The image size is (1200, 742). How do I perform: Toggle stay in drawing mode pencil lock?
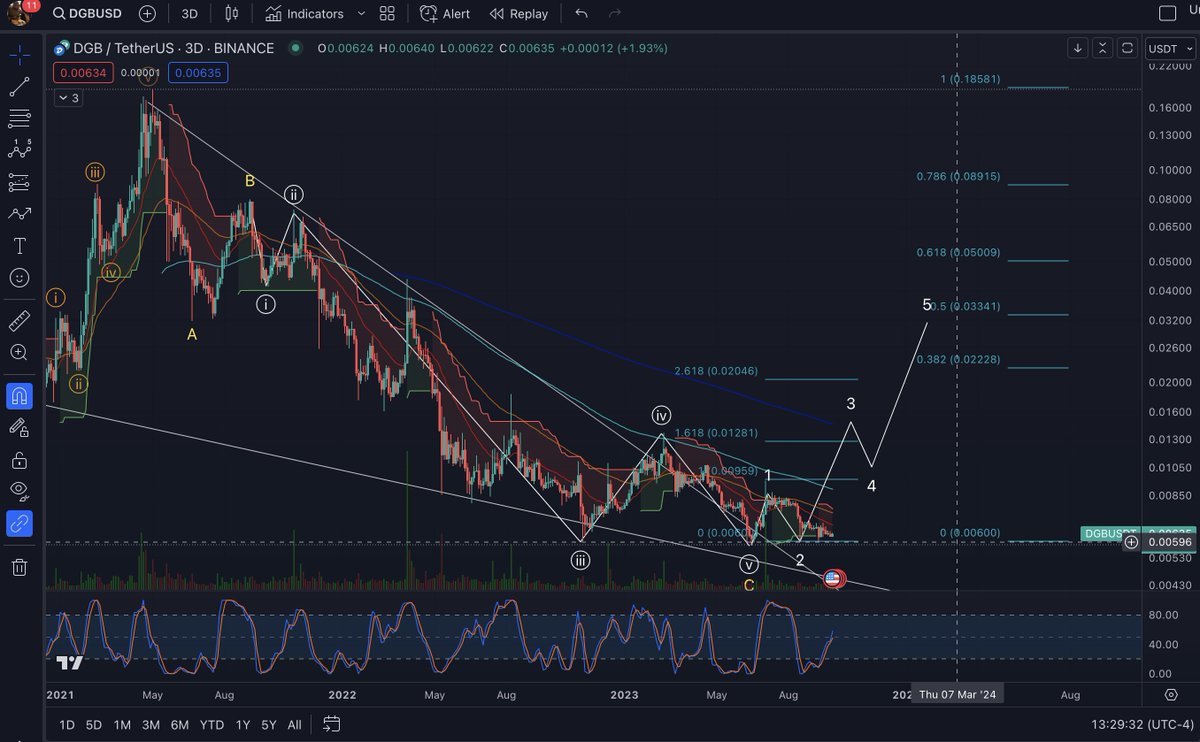[x=19, y=428]
